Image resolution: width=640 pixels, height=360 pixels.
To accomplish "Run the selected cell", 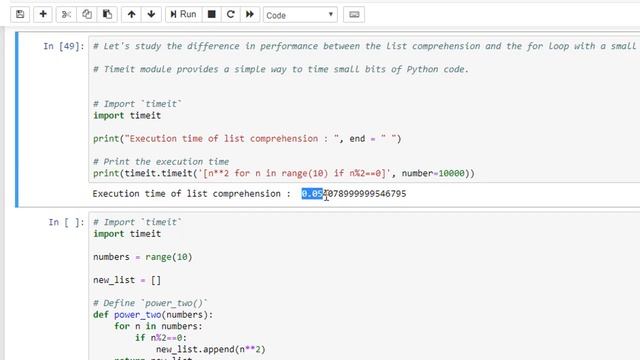I will click(183, 15).
